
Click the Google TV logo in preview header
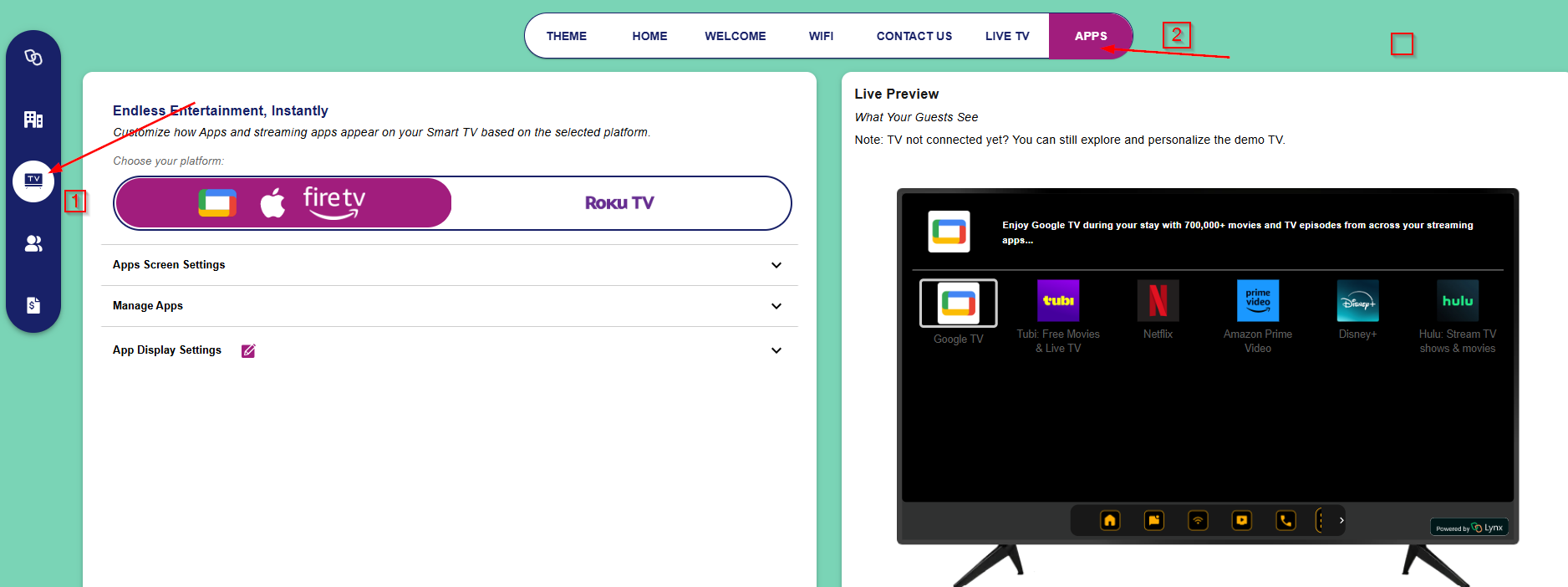[949, 232]
